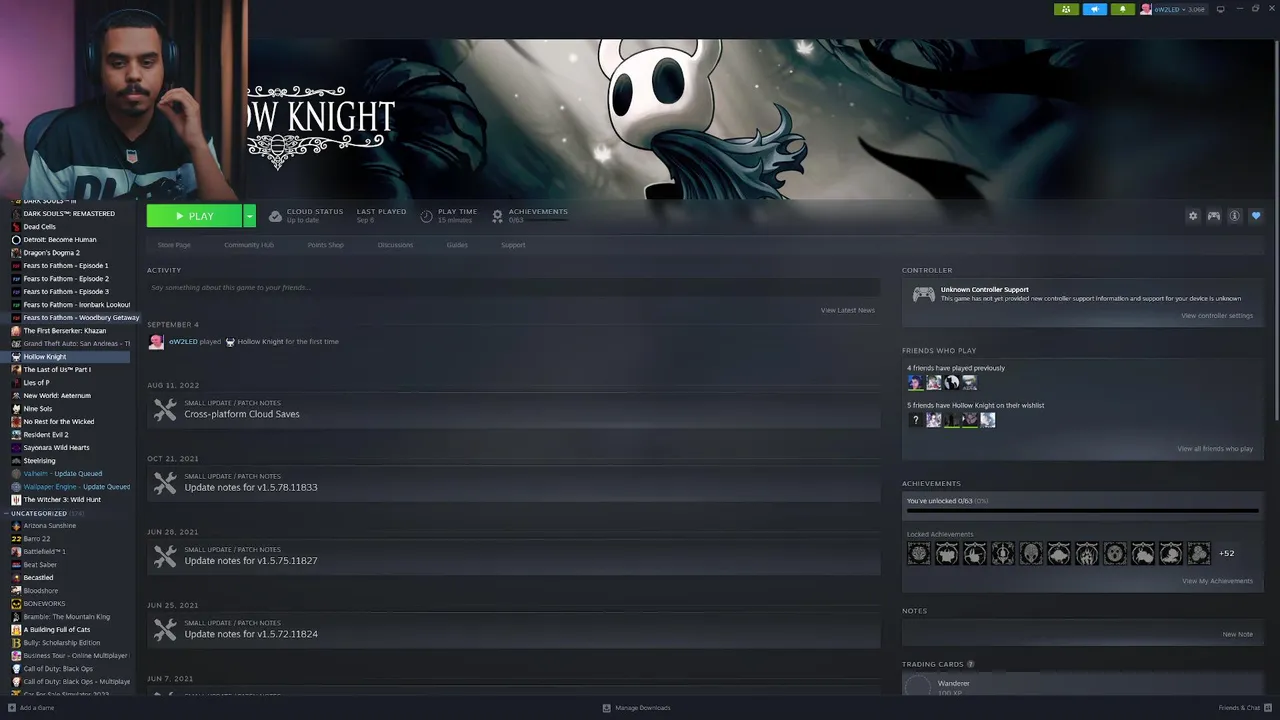The image size is (1280, 720).
Task: Click the Add a Game plus icon
Action: 12,708
